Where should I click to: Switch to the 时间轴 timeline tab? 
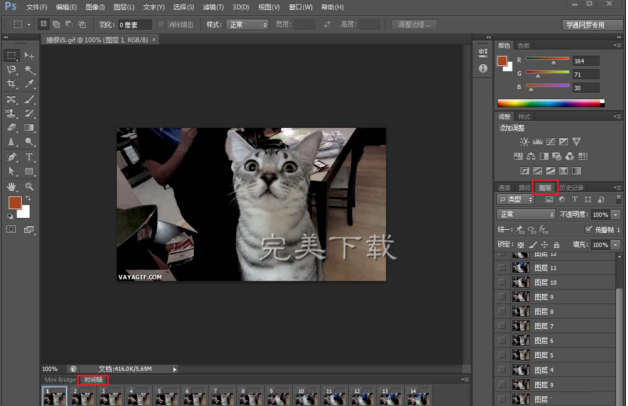pos(92,380)
